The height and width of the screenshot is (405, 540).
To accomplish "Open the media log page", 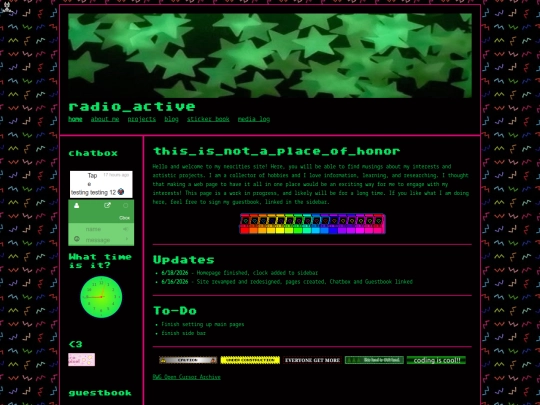I will click(x=254, y=119).
